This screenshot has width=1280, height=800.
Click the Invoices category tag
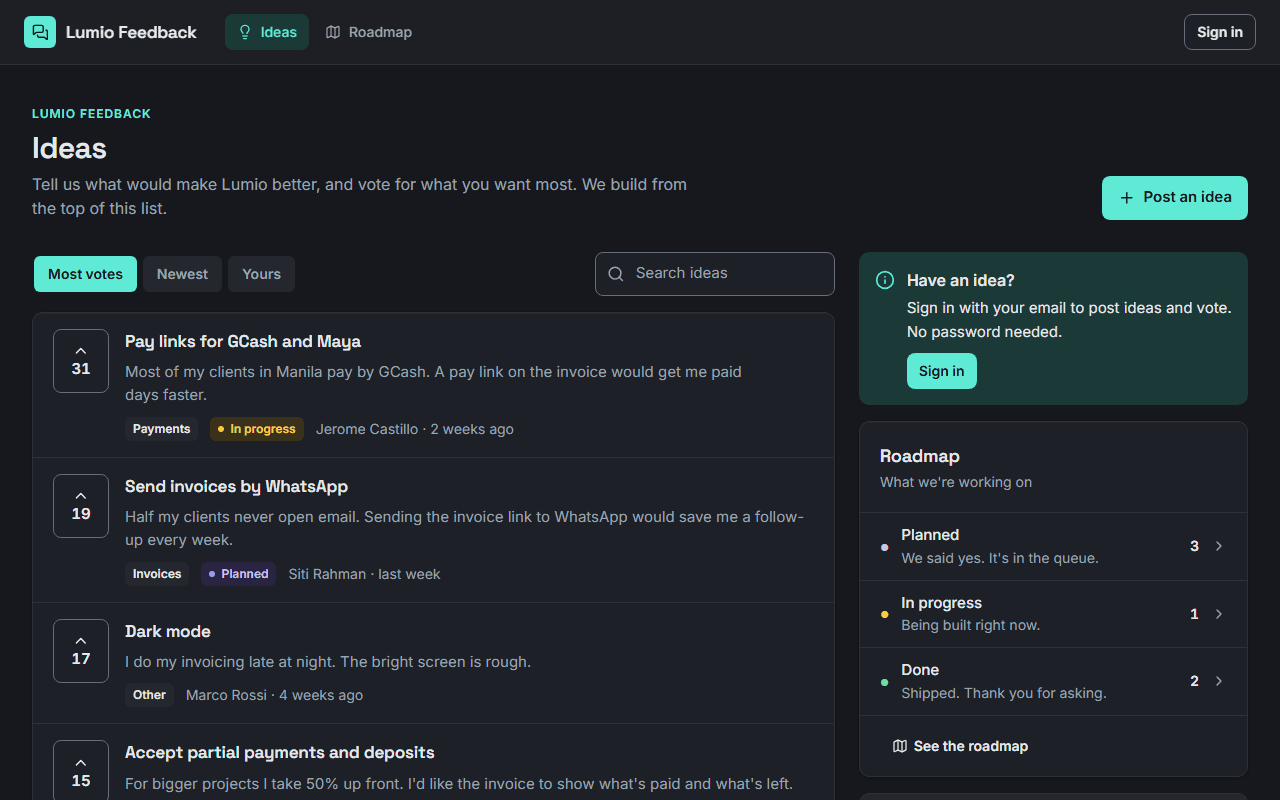[x=157, y=574]
